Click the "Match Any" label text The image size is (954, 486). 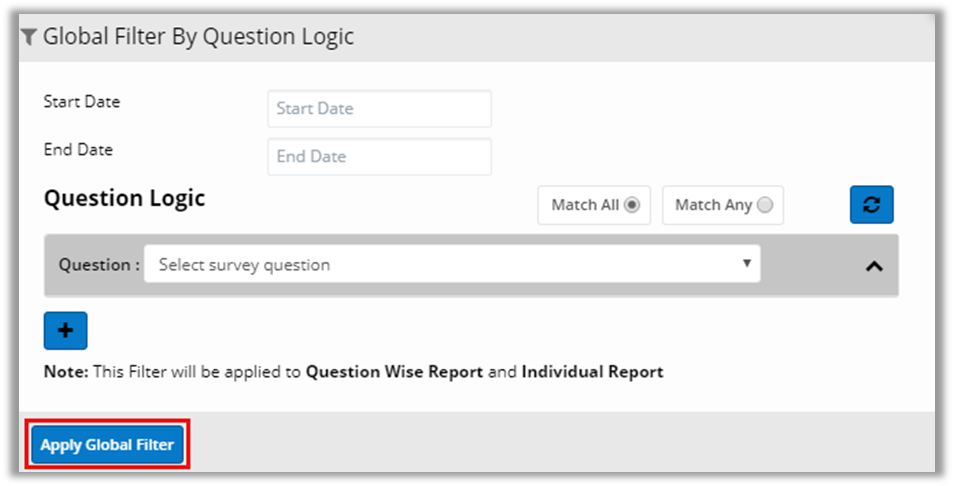(713, 205)
